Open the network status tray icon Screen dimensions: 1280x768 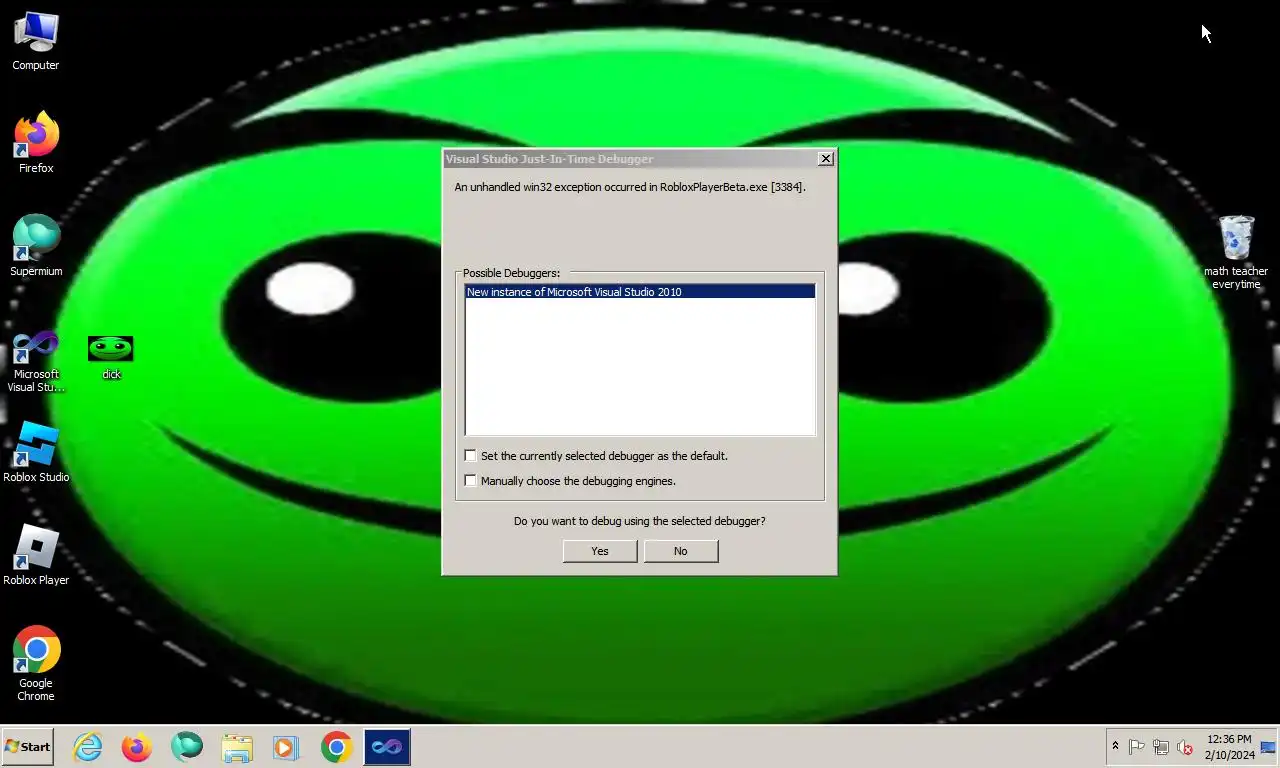click(x=1161, y=747)
